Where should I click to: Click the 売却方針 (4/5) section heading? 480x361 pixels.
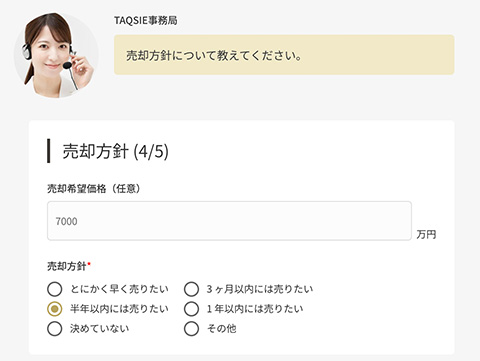click(115, 151)
